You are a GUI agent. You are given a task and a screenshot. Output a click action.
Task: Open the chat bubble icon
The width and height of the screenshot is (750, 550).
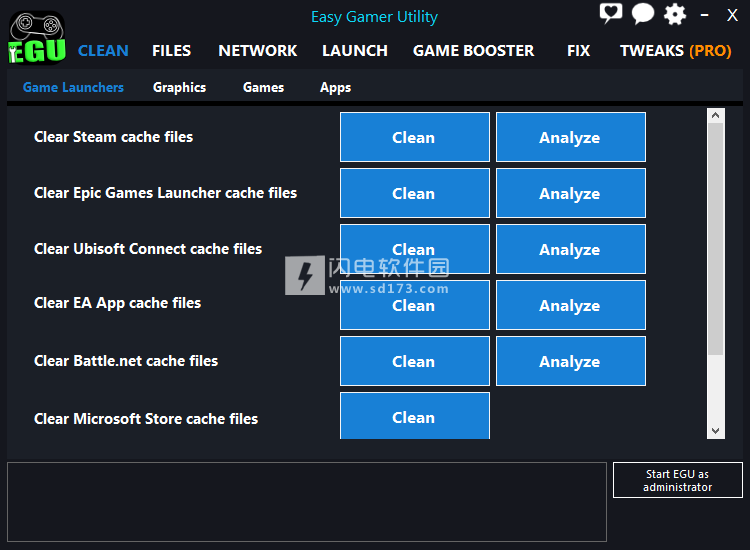[642, 13]
